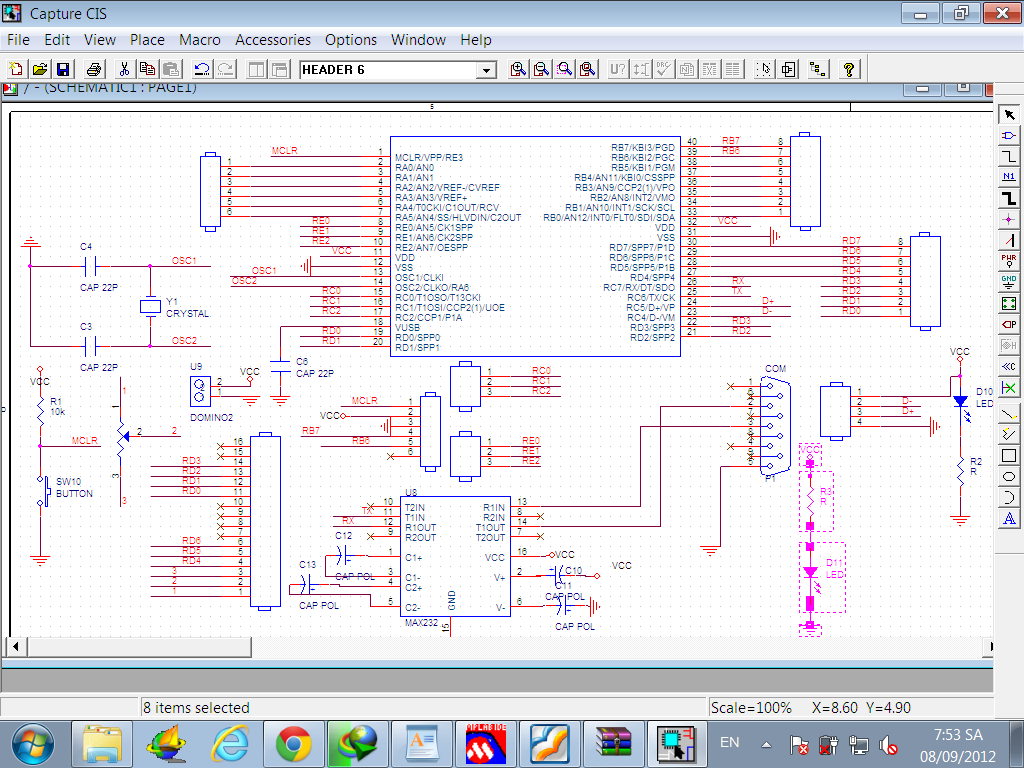Select the Place Part tool
1024x768 pixels.
[1009, 135]
